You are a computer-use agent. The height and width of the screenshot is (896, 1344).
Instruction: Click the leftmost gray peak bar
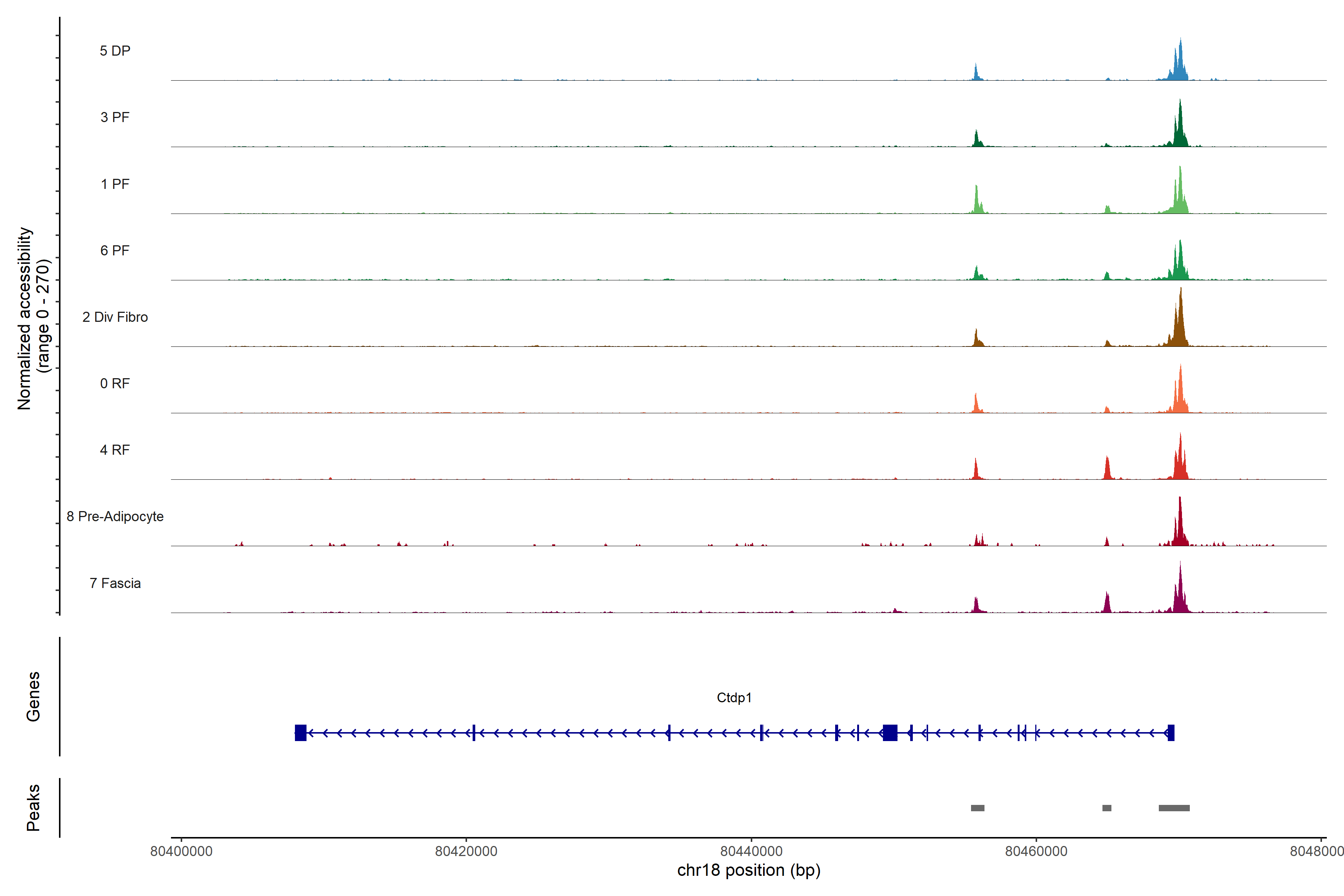[x=977, y=808]
